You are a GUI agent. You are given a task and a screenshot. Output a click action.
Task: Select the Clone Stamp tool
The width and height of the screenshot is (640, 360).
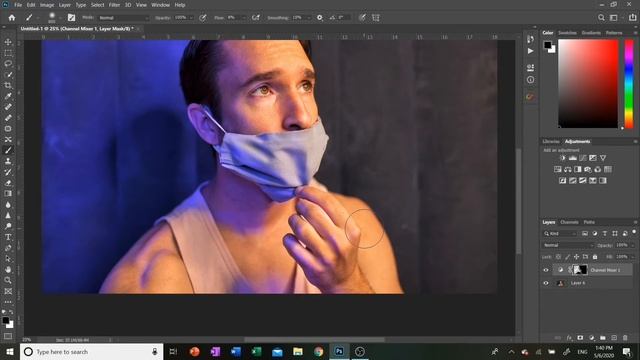(8, 161)
